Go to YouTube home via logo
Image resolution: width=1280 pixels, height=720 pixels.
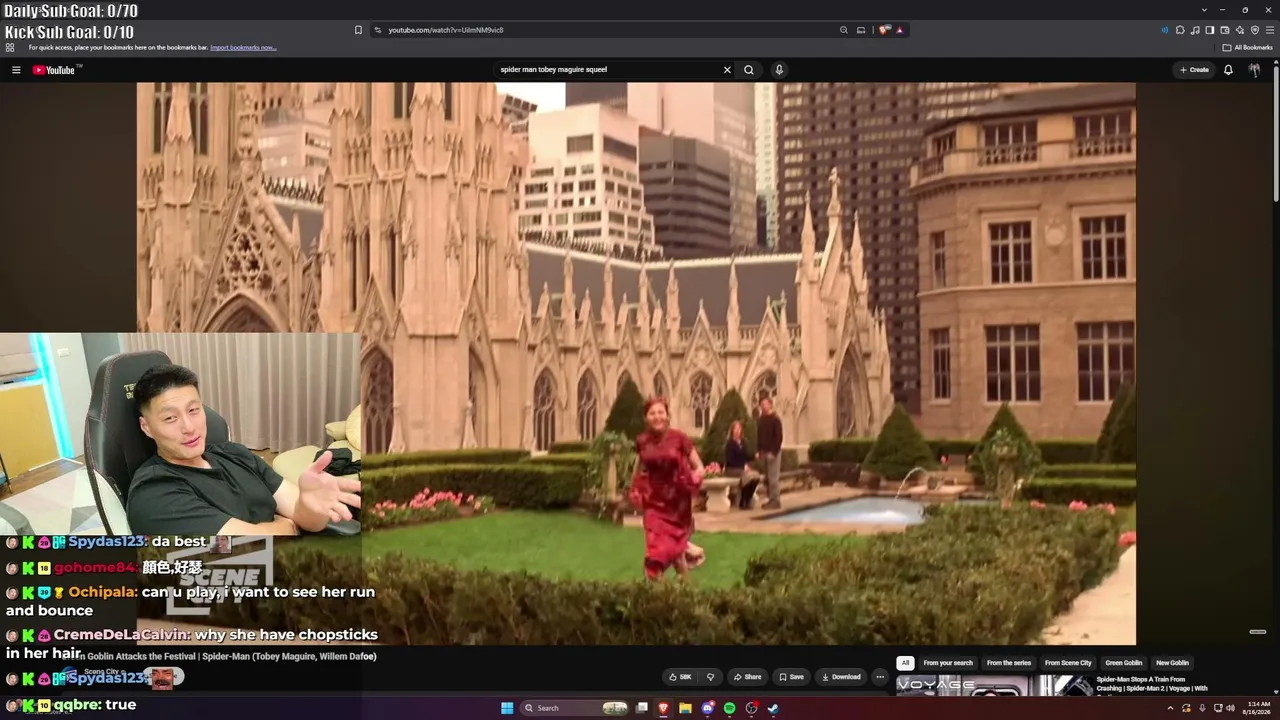click(54, 70)
